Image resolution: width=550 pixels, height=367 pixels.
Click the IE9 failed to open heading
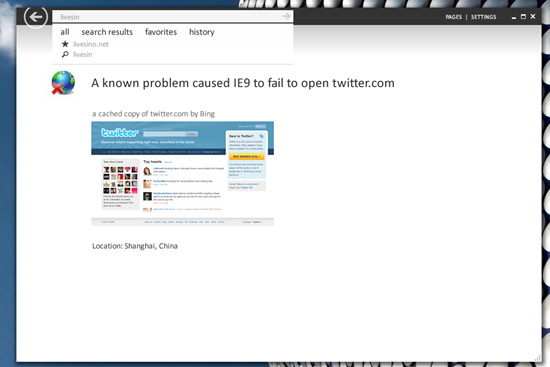coord(243,83)
